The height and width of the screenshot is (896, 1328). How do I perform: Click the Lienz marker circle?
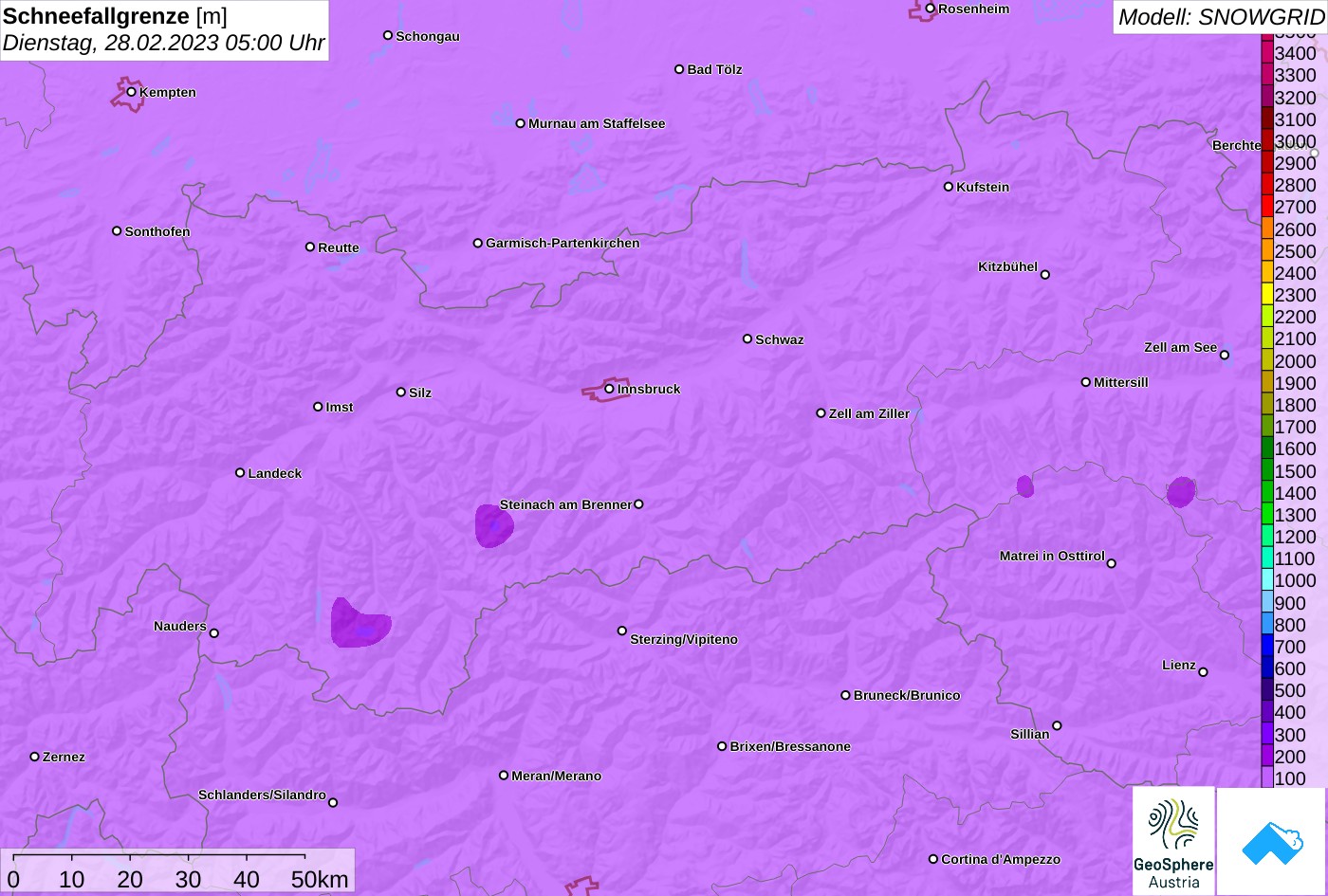[1203, 672]
